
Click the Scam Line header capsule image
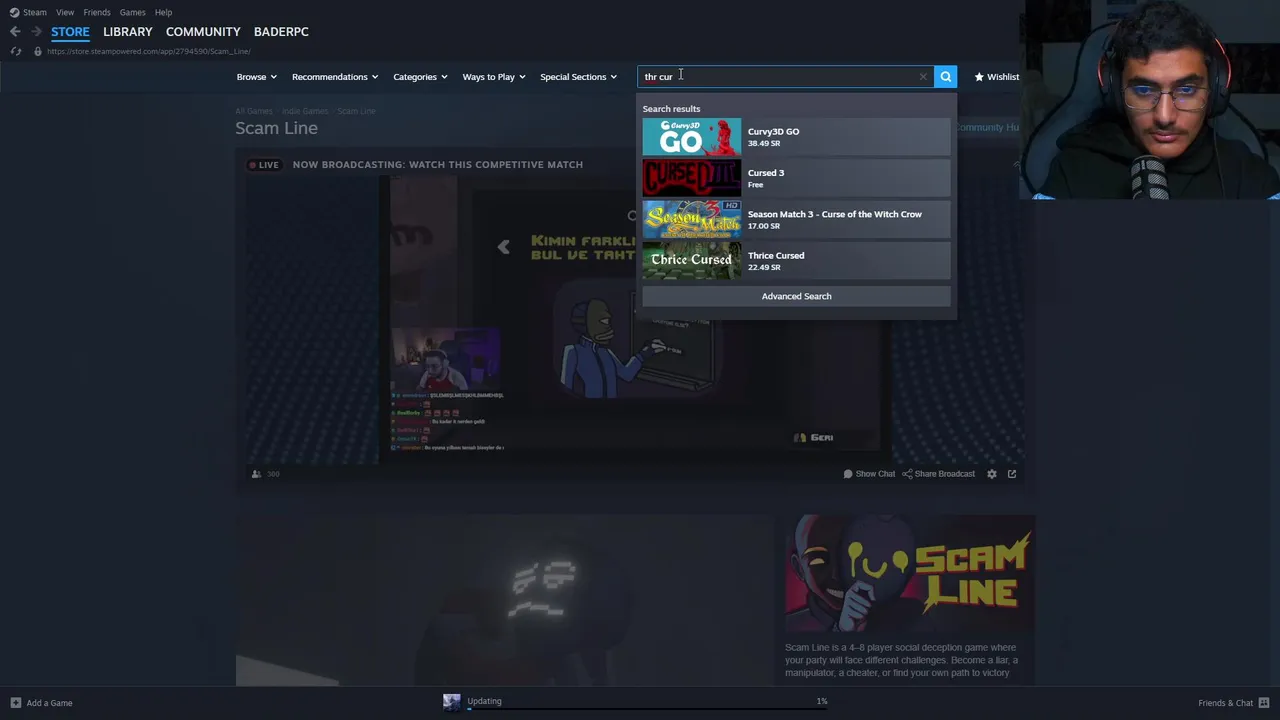pos(909,574)
